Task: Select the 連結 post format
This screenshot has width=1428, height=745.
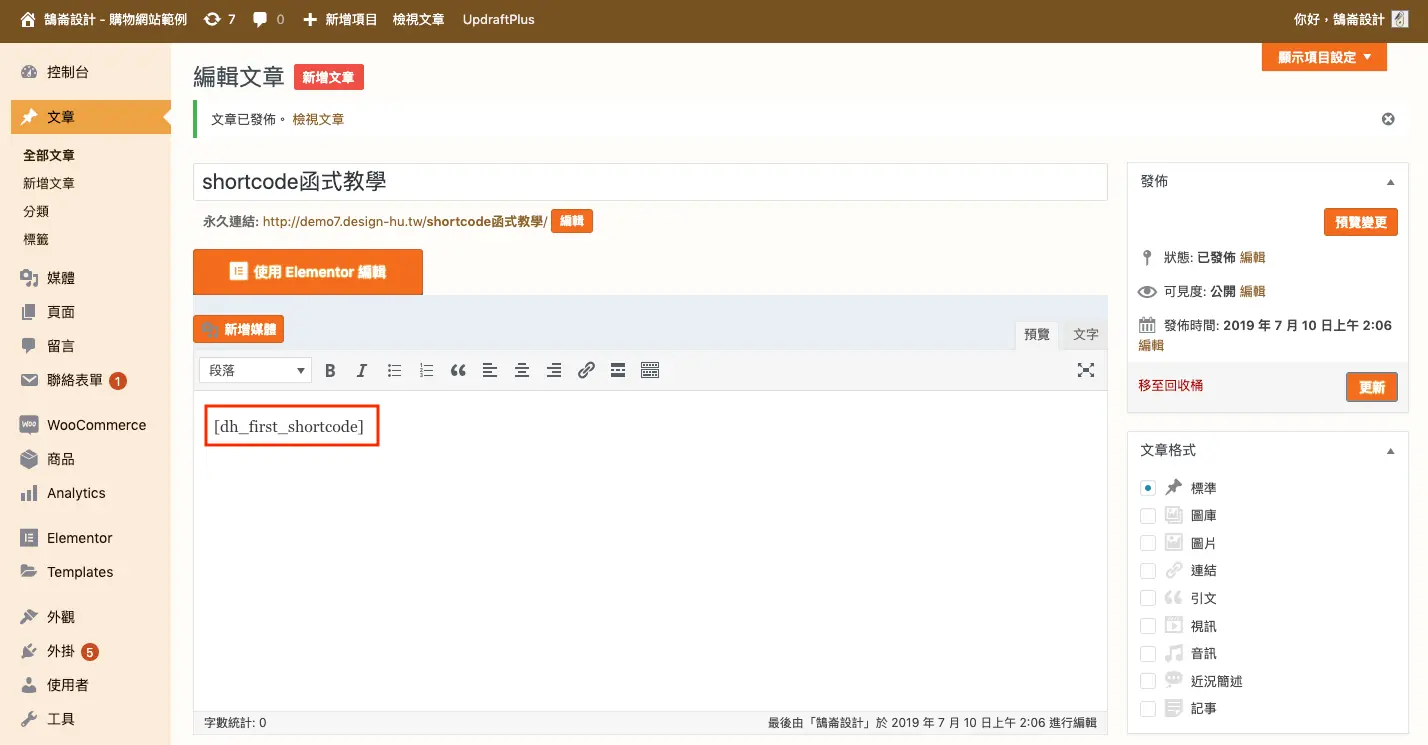Action: [x=1148, y=571]
